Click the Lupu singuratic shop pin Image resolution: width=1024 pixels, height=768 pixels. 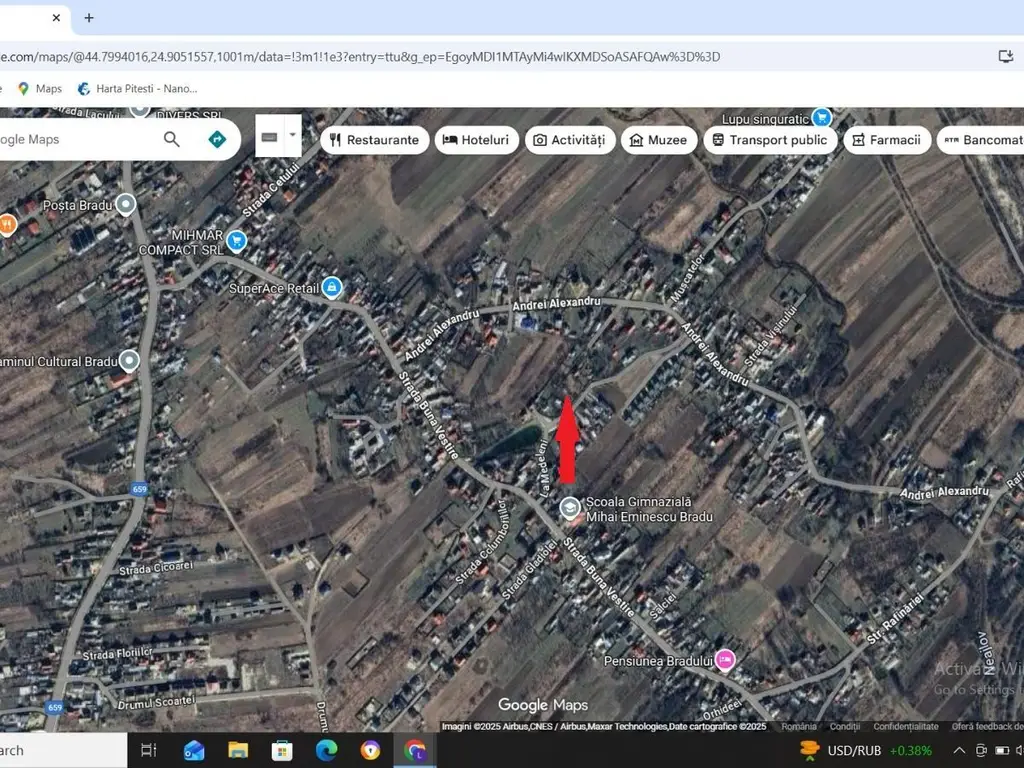tap(822, 118)
